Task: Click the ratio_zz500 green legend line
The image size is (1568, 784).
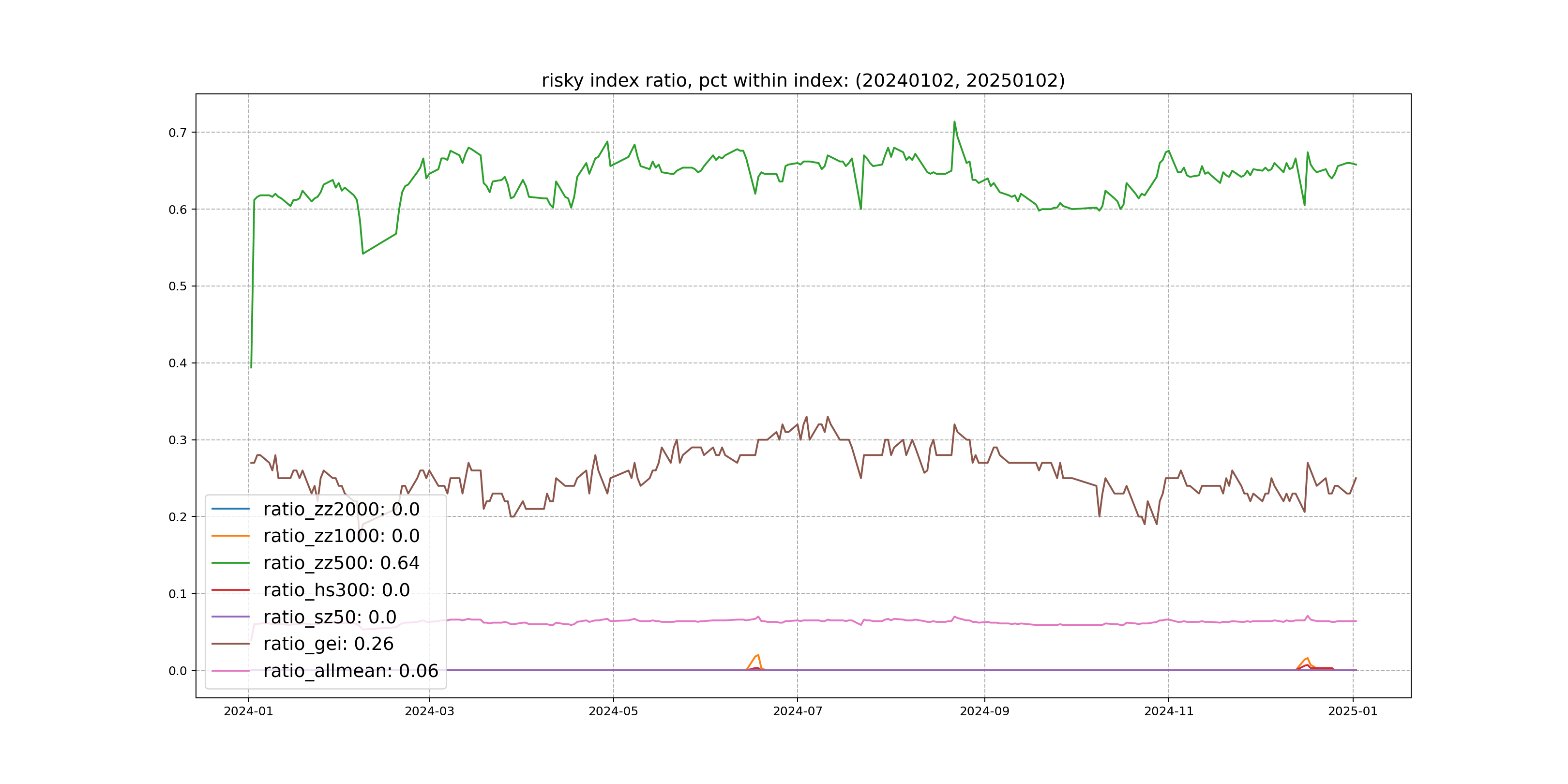Action: (230, 562)
